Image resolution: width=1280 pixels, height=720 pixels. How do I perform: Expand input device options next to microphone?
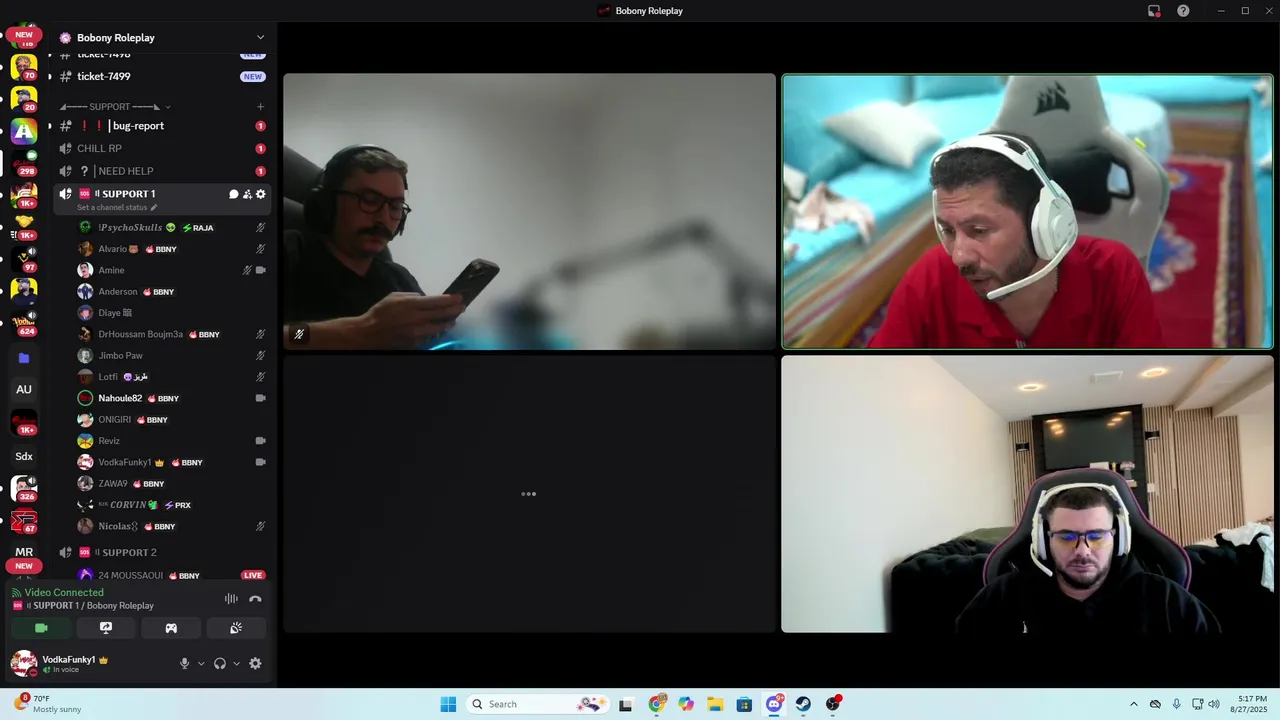(x=201, y=663)
